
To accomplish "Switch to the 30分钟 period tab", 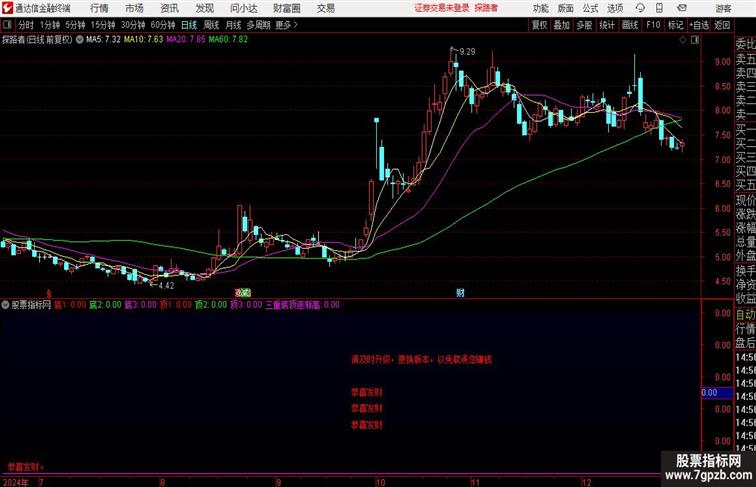I will [x=133, y=25].
